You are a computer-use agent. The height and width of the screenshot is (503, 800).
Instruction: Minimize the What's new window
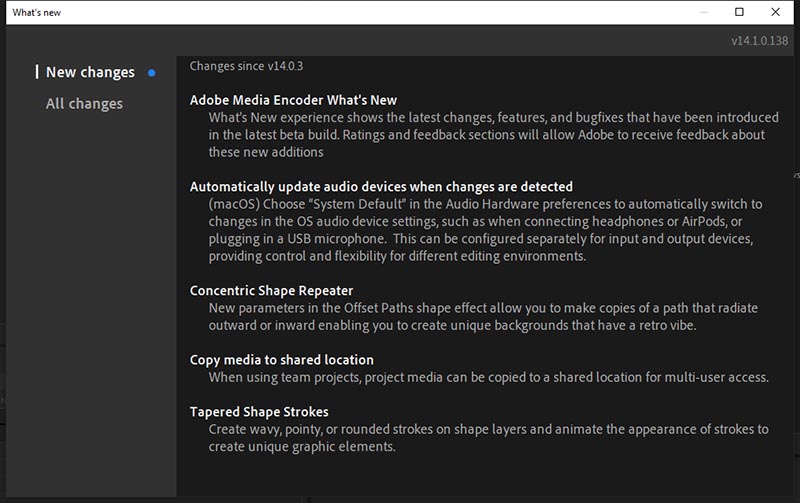click(x=704, y=12)
